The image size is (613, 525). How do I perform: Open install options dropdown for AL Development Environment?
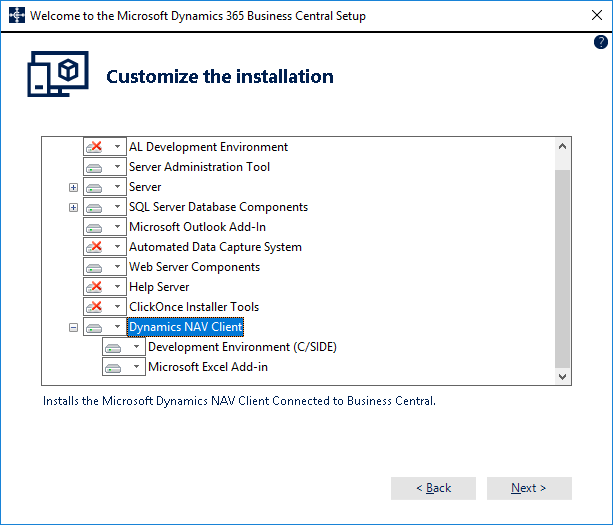pos(117,147)
